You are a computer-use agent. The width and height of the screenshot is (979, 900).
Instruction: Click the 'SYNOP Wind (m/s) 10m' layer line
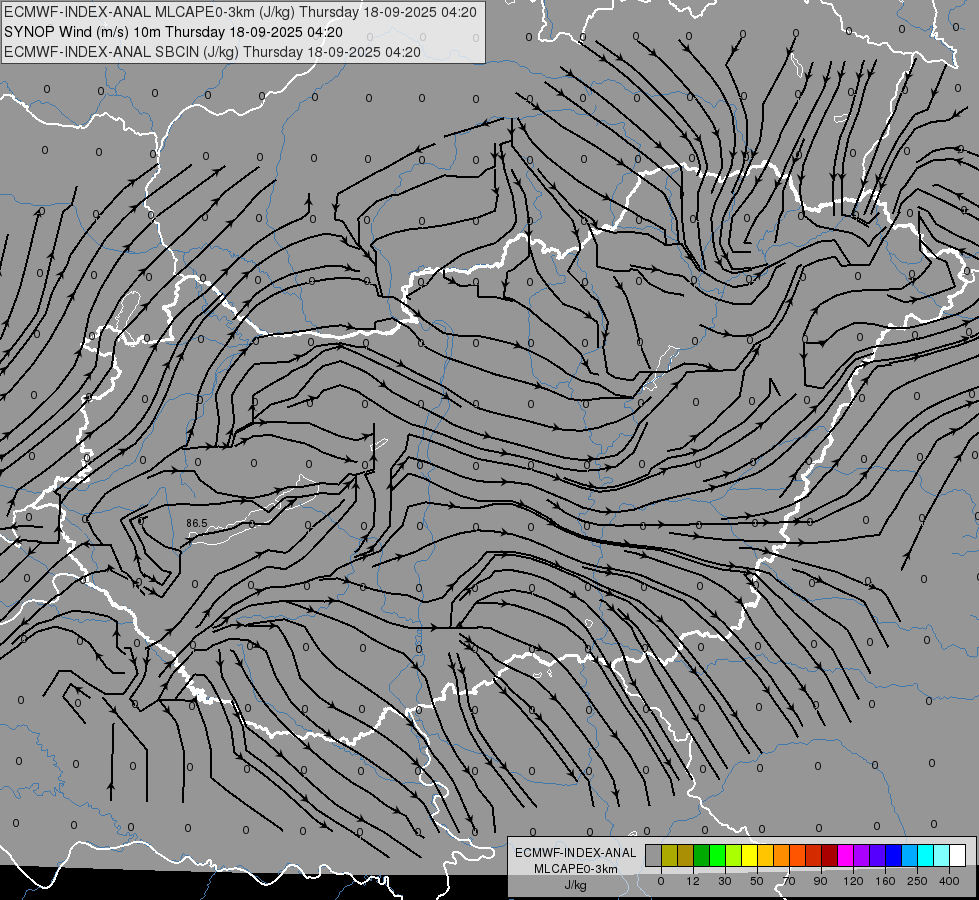[x=174, y=32]
